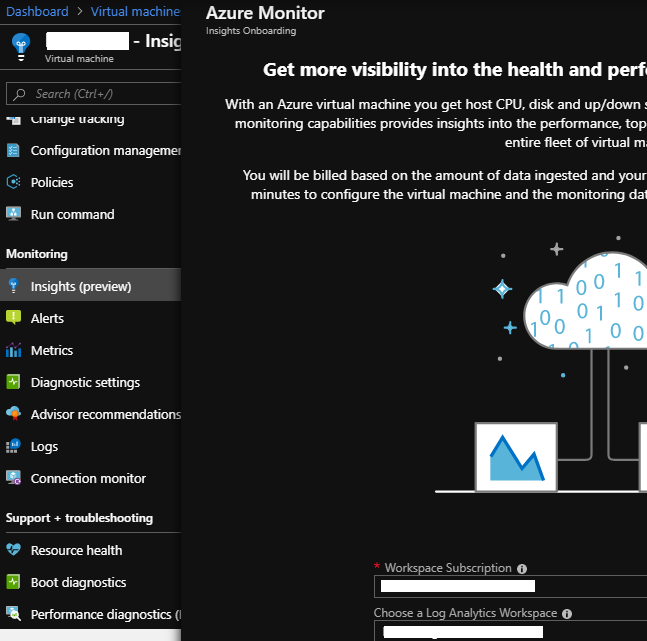647x641 pixels.
Task: Click the sidebar search box
Action: pos(95,94)
